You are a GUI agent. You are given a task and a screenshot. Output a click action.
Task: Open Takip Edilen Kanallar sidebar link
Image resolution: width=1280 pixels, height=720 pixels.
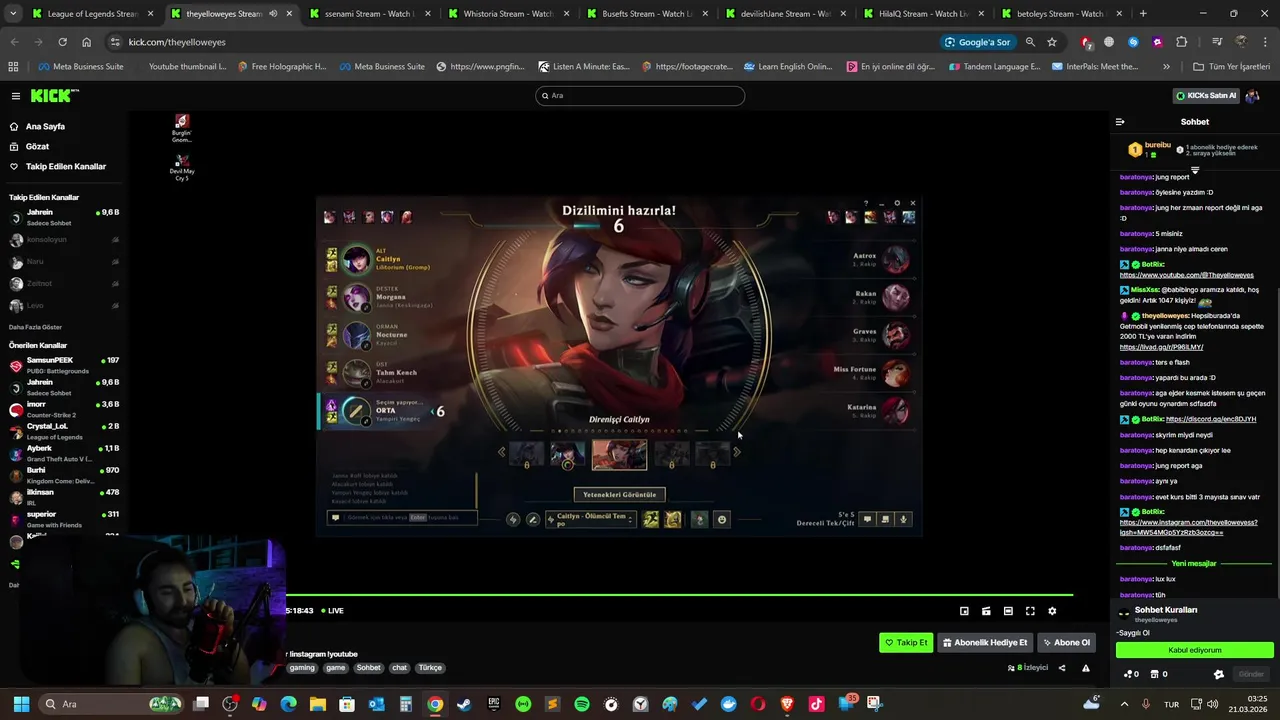(x=65, y=167)
